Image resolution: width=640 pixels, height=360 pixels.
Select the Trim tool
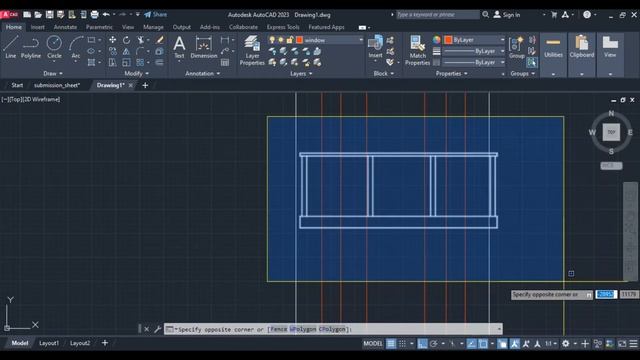[x=140, y=40]
